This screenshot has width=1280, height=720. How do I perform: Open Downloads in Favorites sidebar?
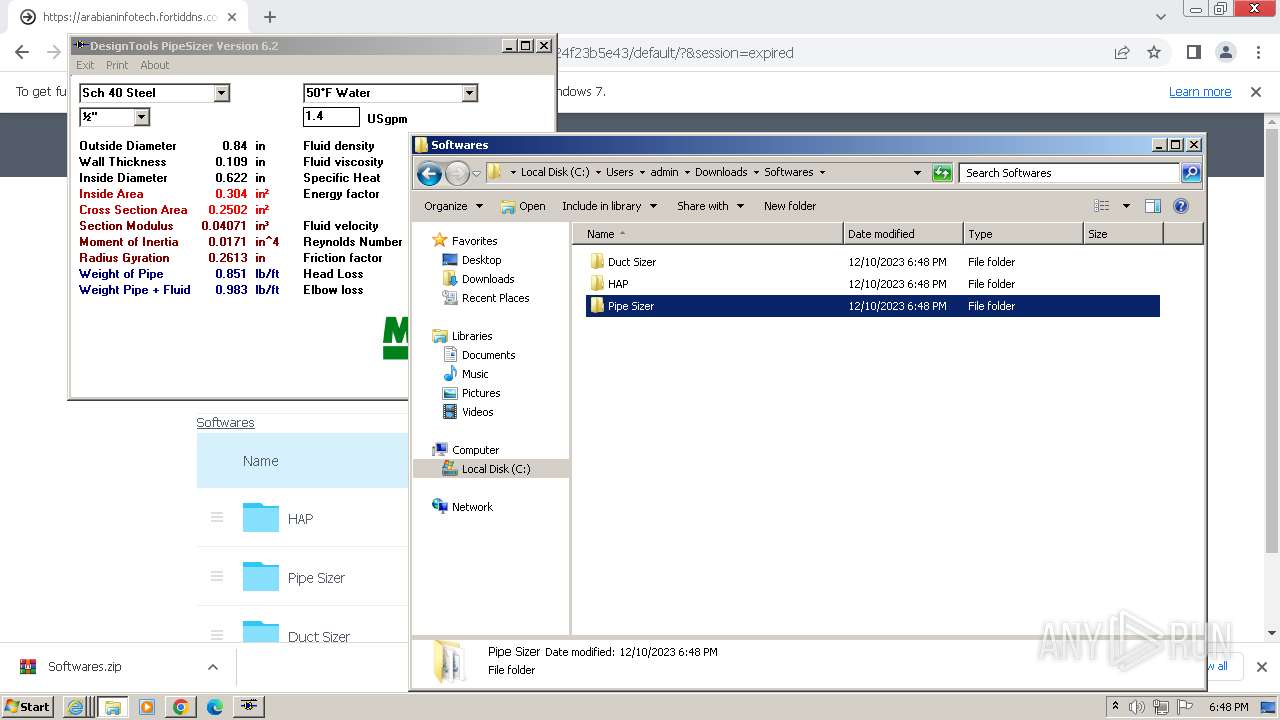(488, 279)
